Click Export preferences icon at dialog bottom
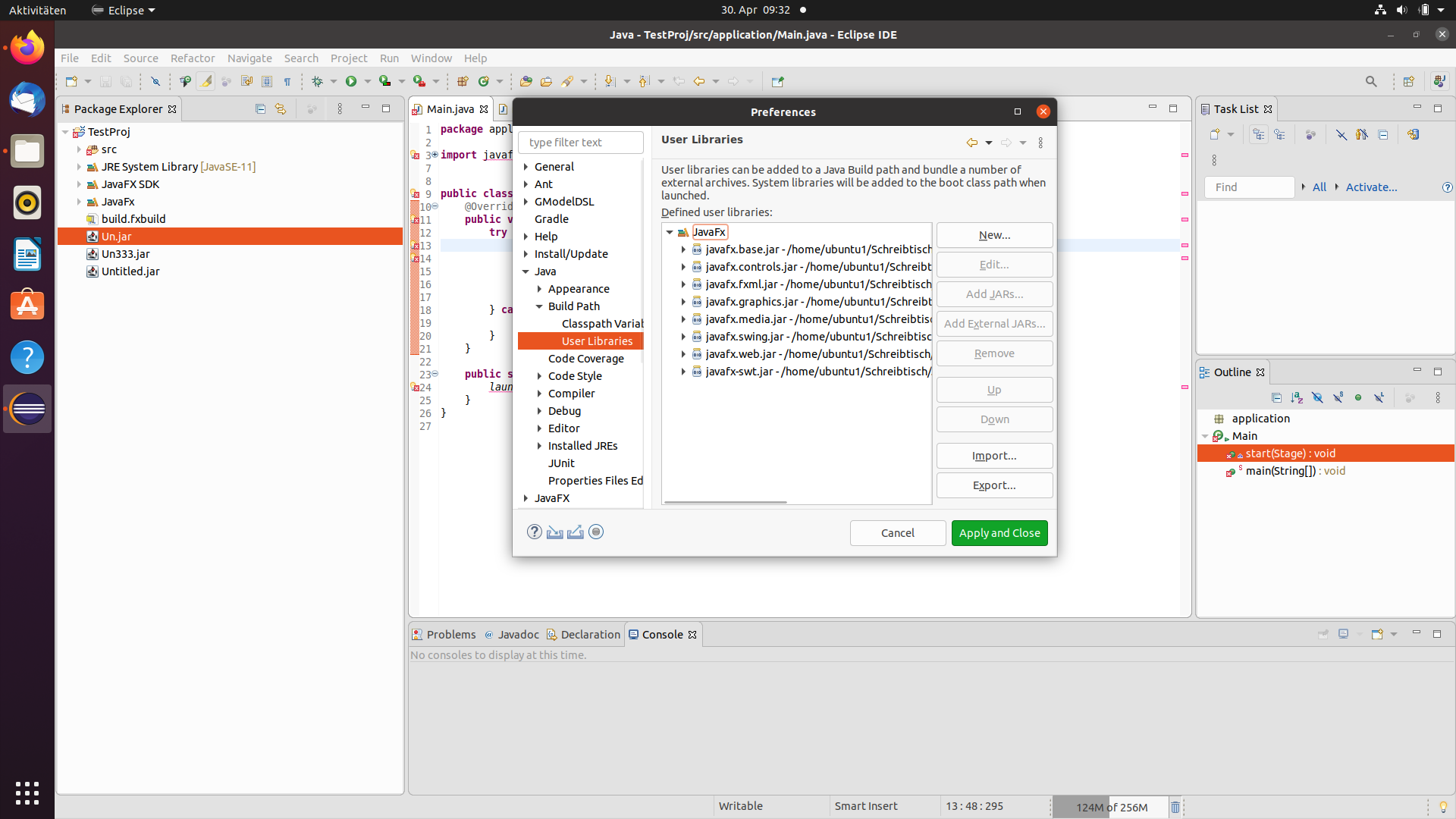Viewport: 1456px width, 819px height. [576, 532]
